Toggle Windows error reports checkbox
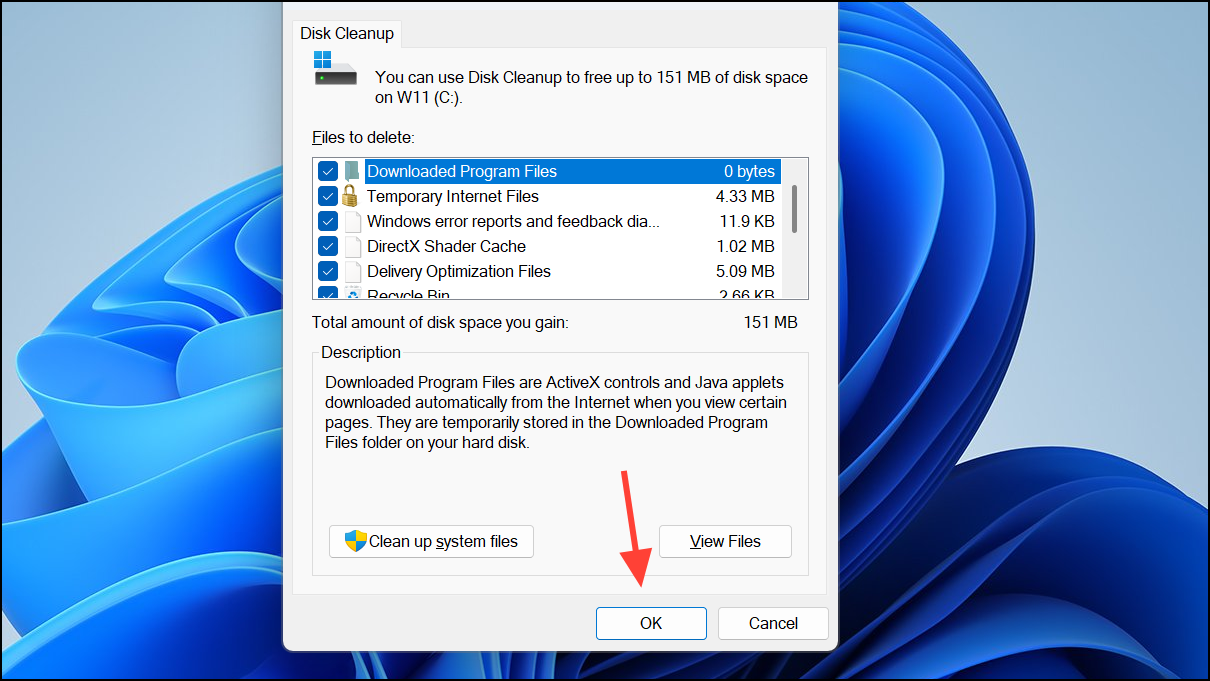 328,221
